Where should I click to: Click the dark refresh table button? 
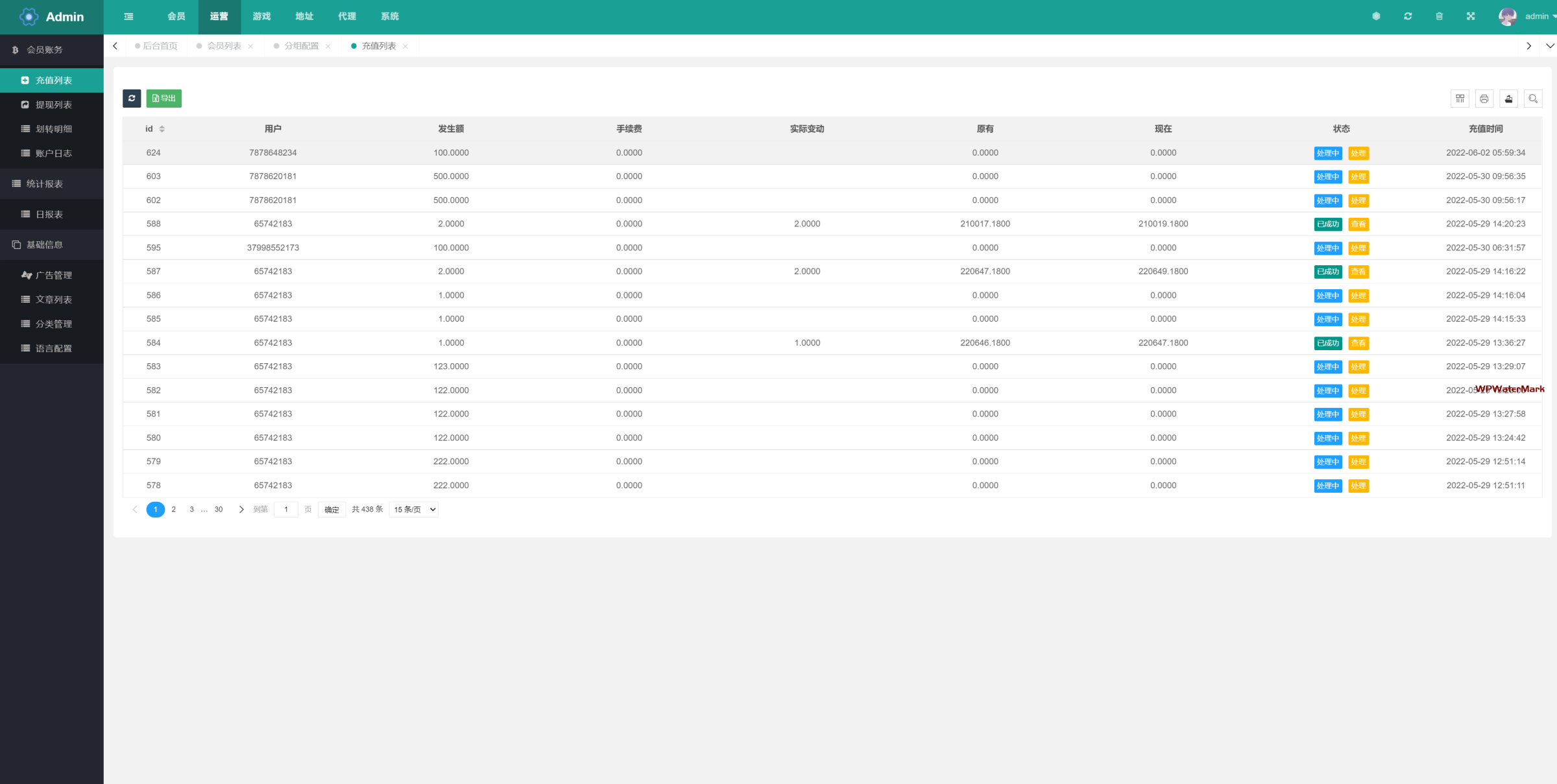[132, 99]
